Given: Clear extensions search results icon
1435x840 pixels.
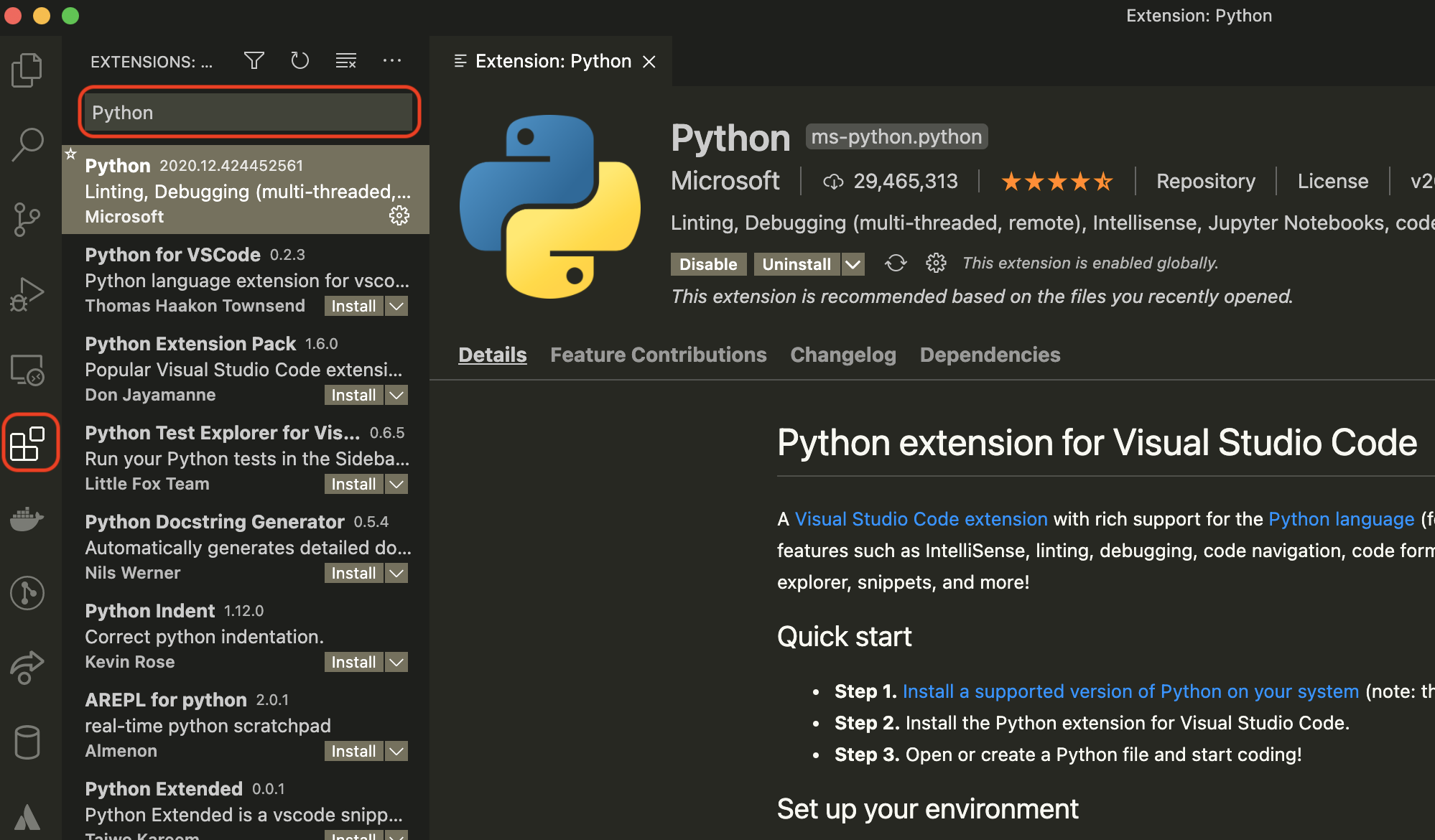Looking at the screenshot, I should pos(346,61).
